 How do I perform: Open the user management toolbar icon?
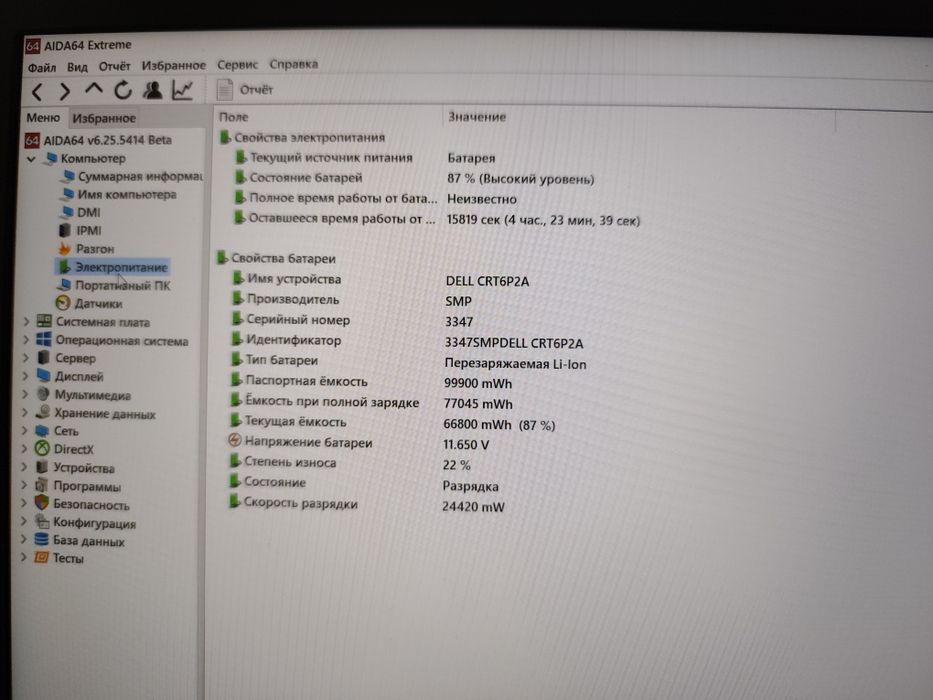pos(153,90)
